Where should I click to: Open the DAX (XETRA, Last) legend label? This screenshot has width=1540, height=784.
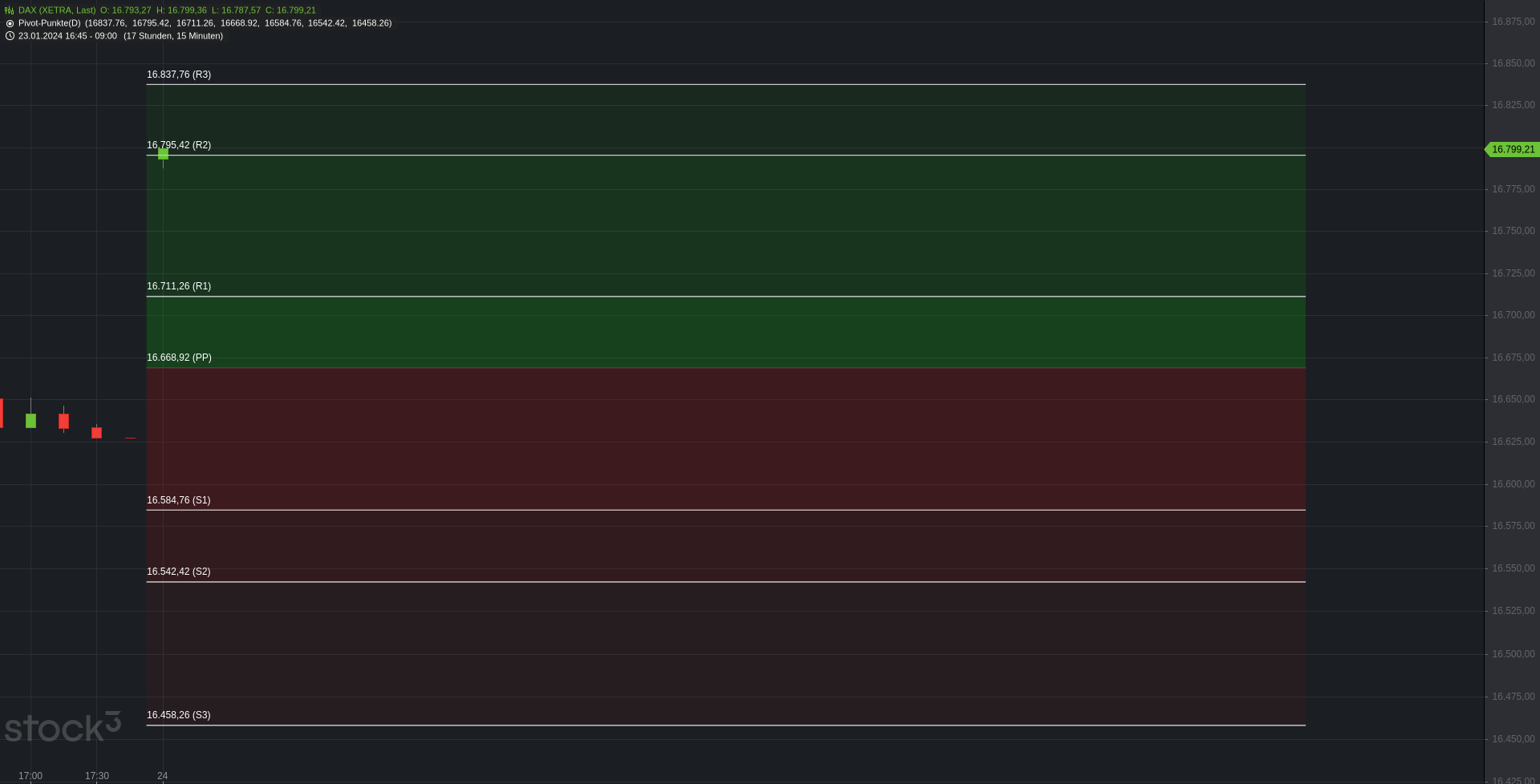(x=57, y=10)
